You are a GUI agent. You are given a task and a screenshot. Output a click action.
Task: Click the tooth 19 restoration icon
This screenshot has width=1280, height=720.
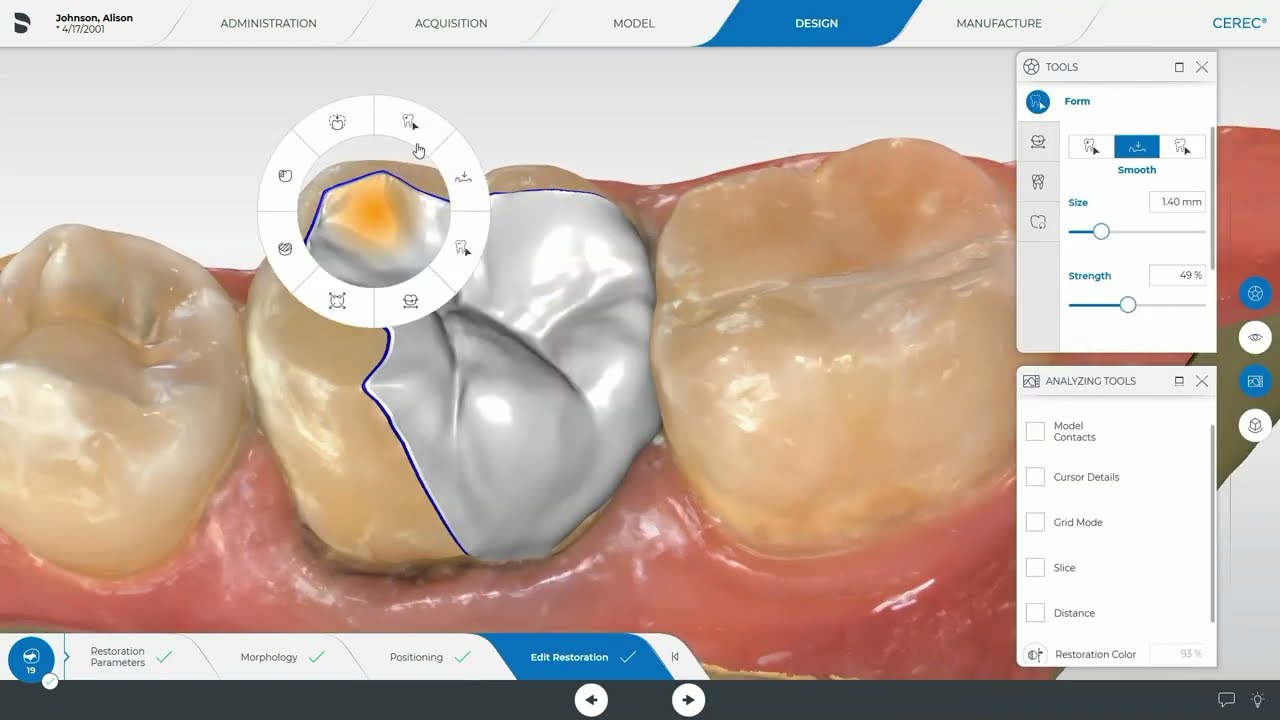point(31,660)
